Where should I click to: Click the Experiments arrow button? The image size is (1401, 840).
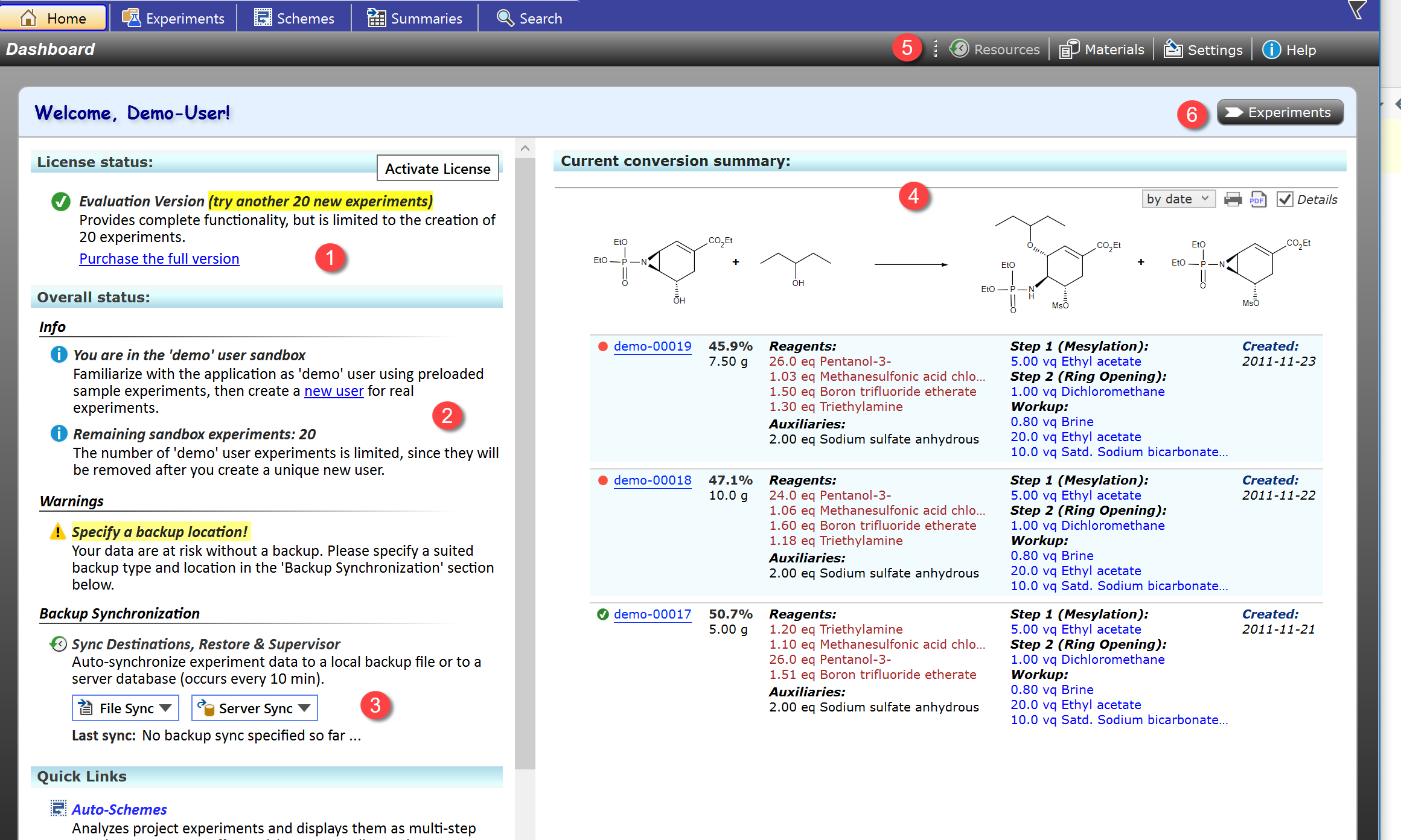coord(1280,112)
